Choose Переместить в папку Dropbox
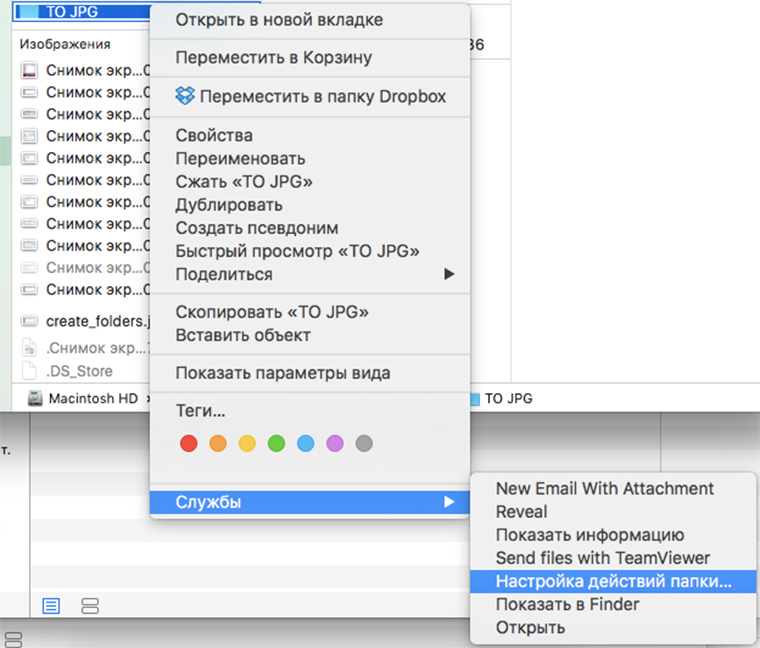This screenshot has width=760, height=648. [x=310, y=96]
